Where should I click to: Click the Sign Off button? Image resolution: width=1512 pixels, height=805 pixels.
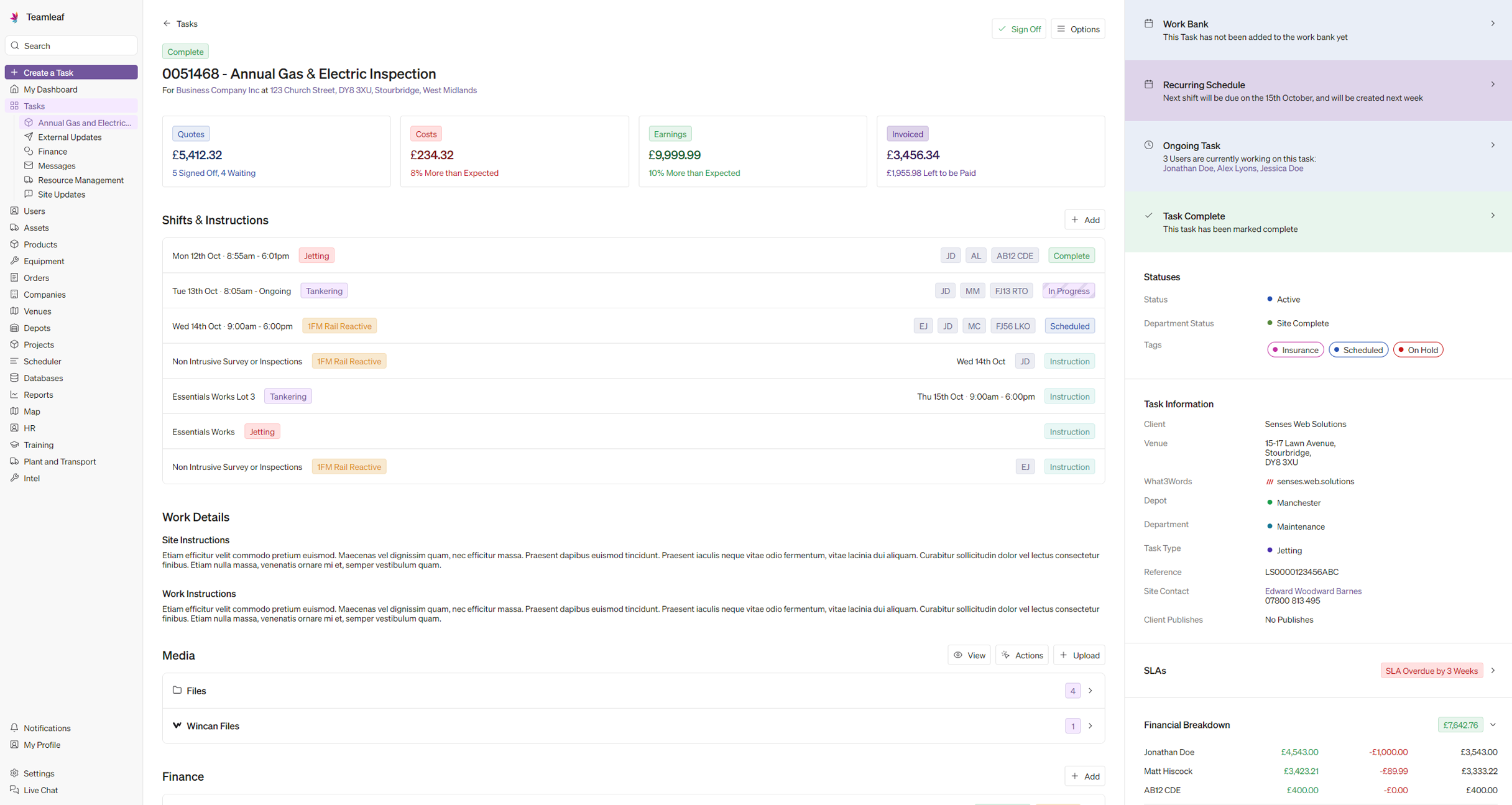click(x=1019, y=29)
